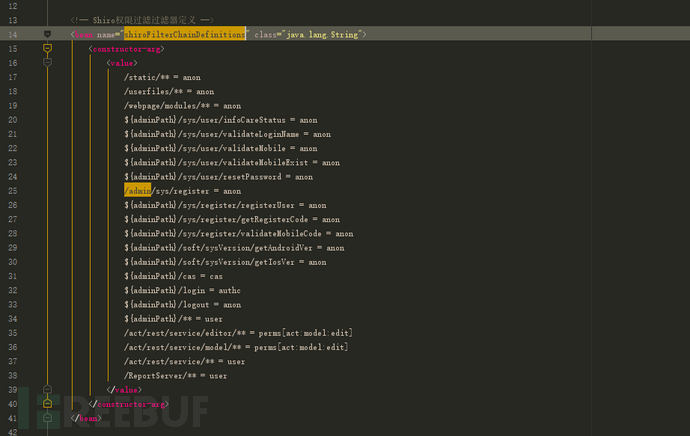Click line number 34 in the gutter
Image resolution: width=690 pixels, height=436 pixels.
[13, 319]
